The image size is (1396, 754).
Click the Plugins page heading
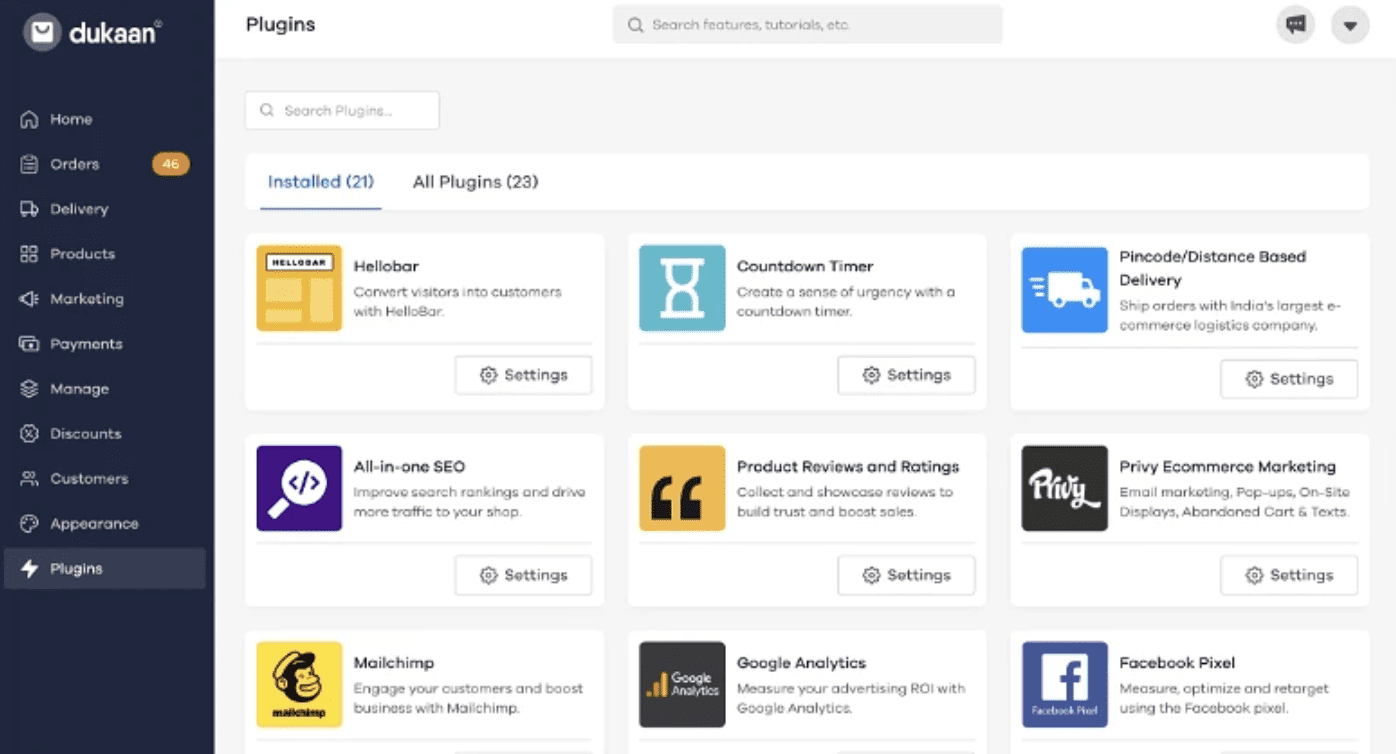click(x=280, y=24)
